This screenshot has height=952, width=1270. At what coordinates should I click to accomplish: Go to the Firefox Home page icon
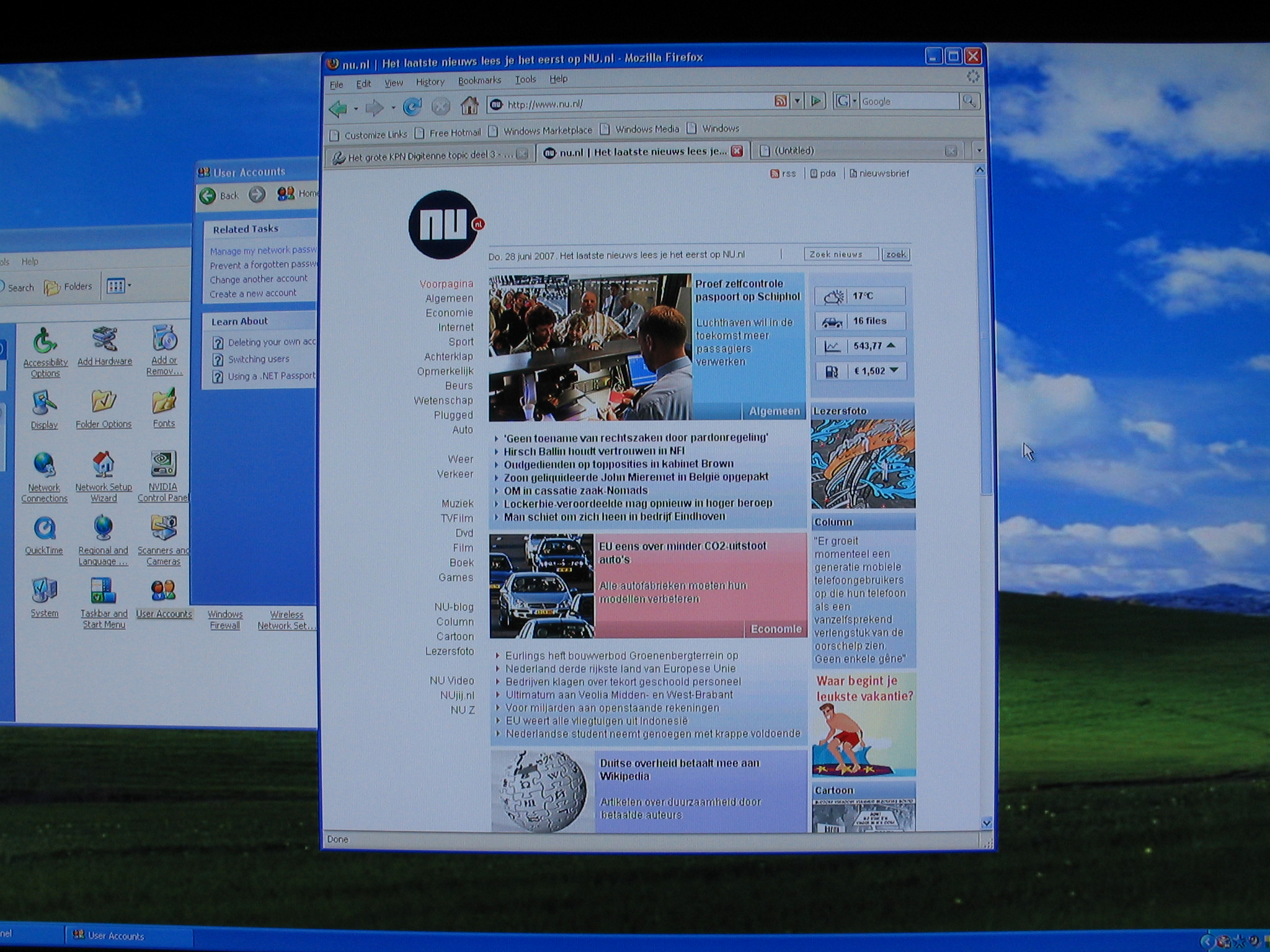click(x=469, y=105)
